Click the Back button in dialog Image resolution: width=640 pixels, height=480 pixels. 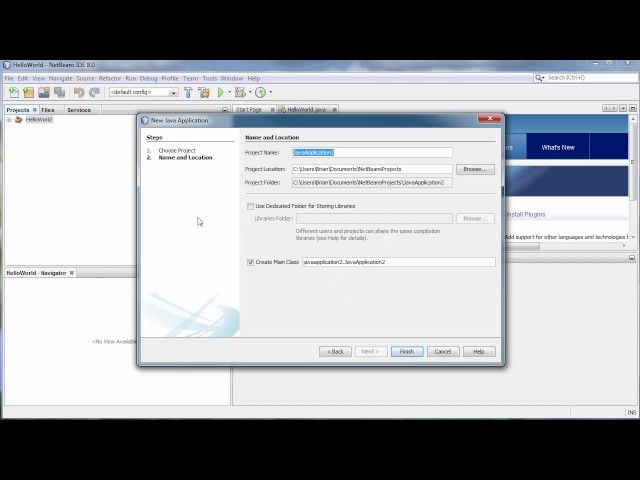coord(335,351)
